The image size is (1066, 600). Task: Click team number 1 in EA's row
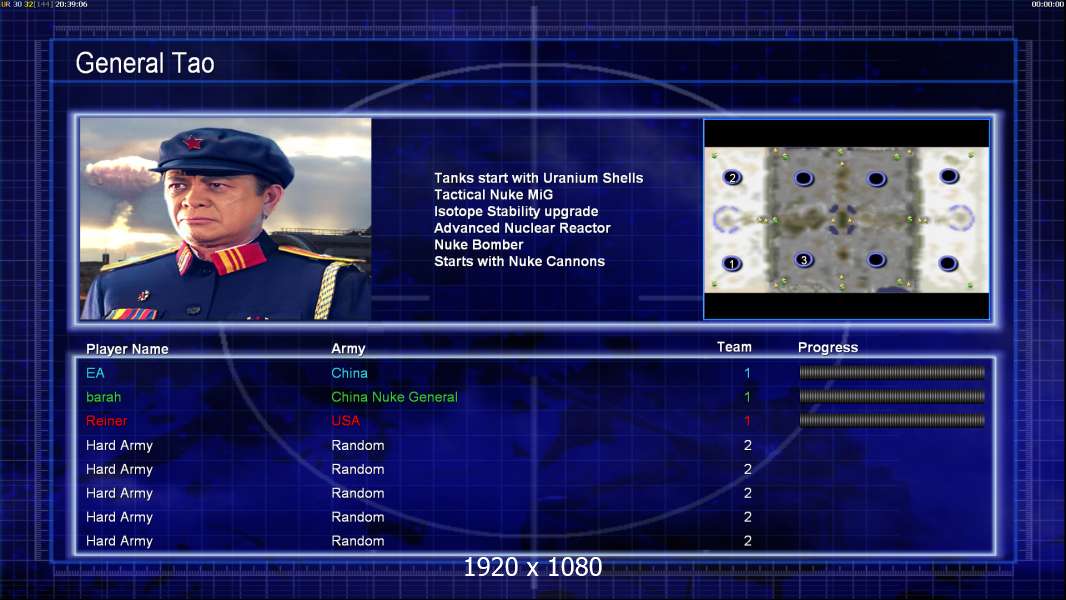pyautogui.click(x=747, y=373)
